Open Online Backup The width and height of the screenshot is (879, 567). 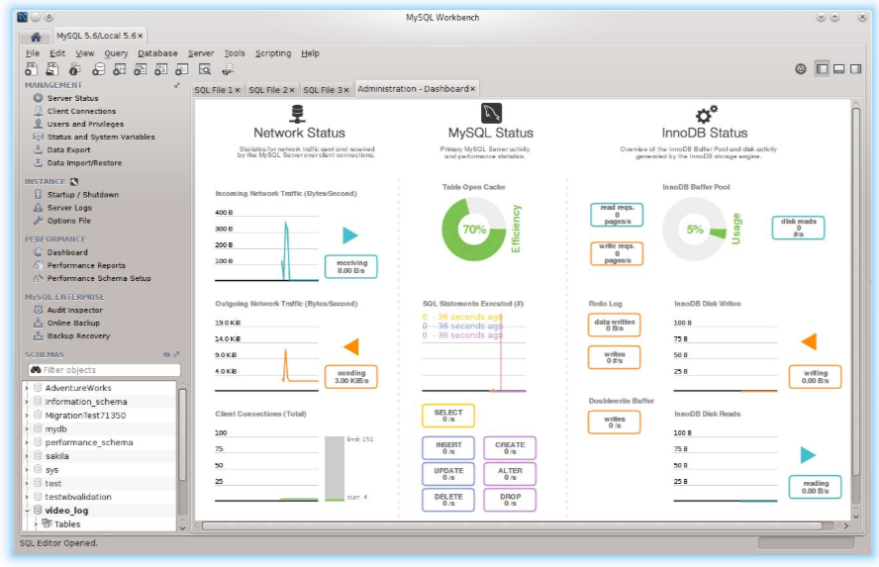pos(73,322)
